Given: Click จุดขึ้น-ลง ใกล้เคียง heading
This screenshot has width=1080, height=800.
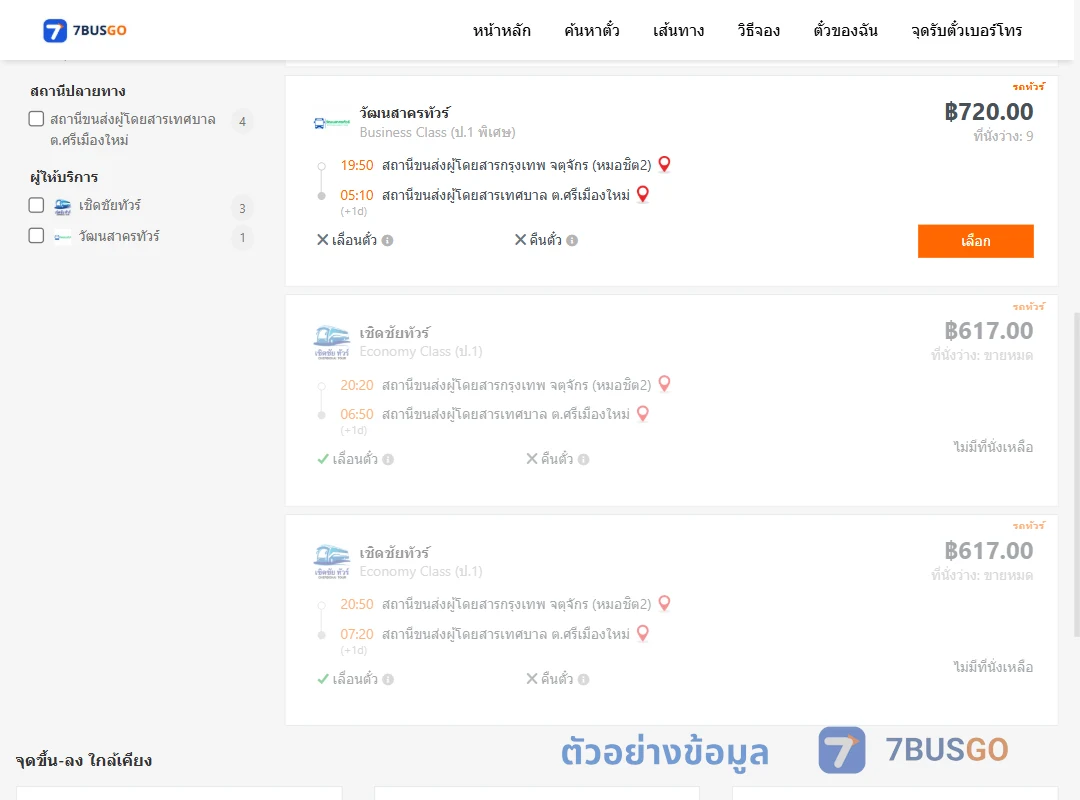Looking at the screenshot, I should (x=84, y=761).
